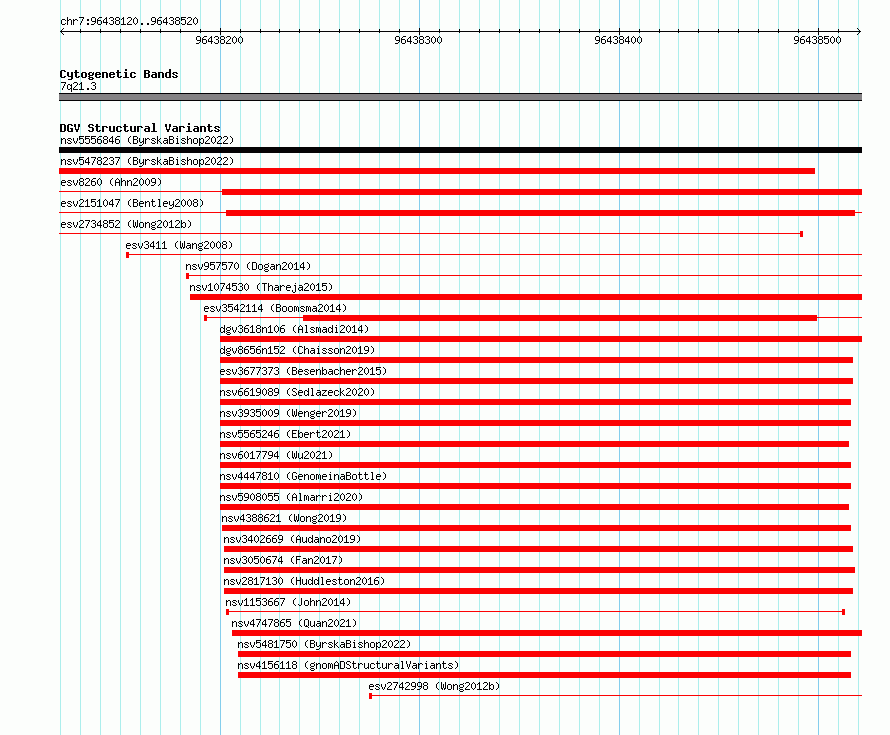Select nsv6619089 (Sedlazeck2020) label

[x=297, y=392]
